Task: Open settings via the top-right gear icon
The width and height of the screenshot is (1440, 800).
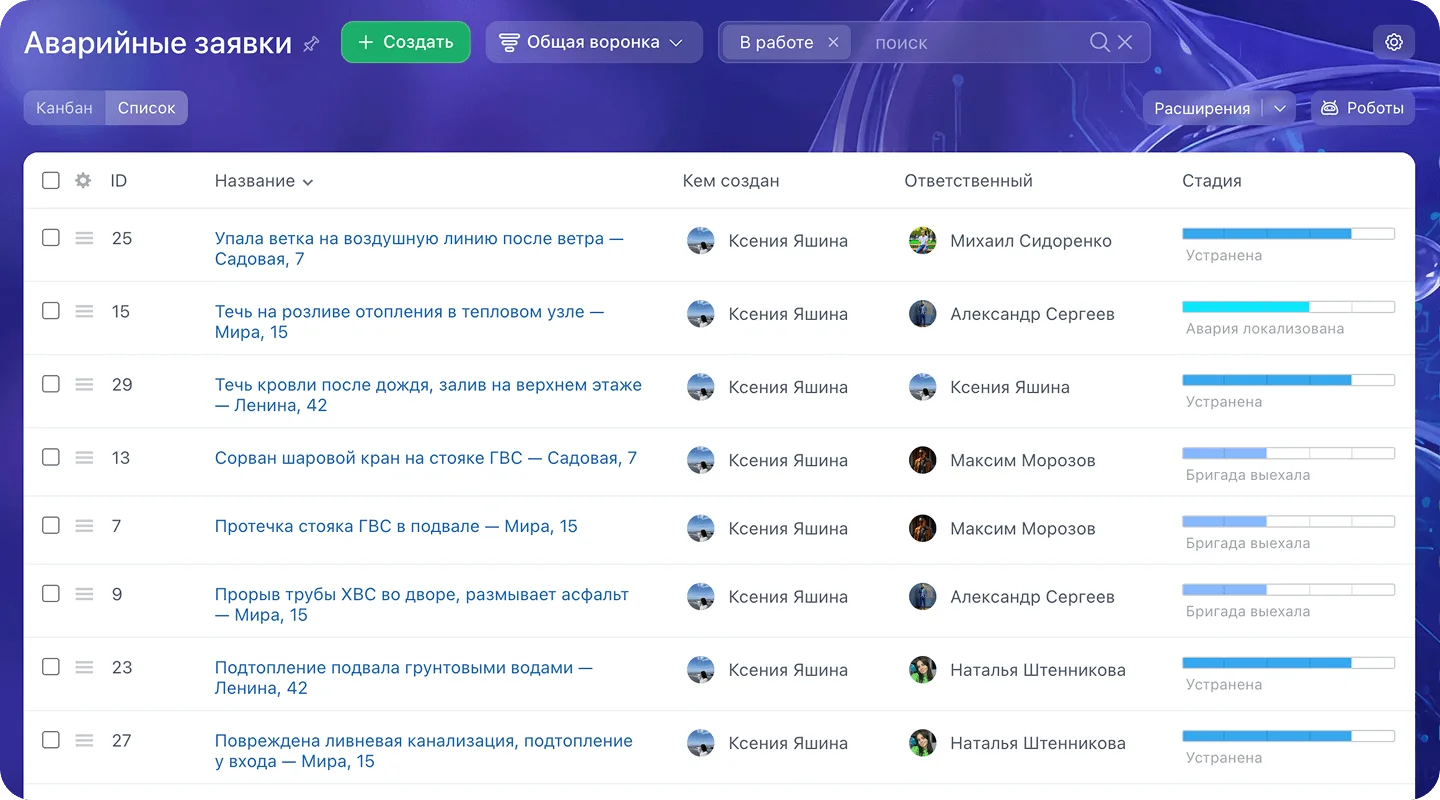Action: (1394, 42)
